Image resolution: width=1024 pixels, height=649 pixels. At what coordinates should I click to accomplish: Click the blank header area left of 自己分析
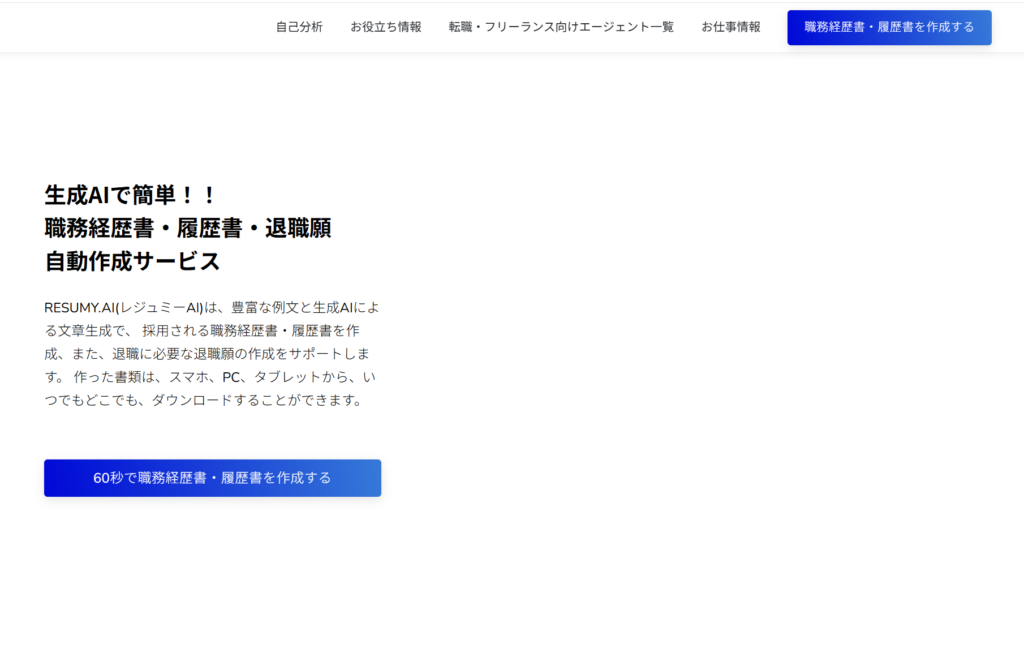130,27
